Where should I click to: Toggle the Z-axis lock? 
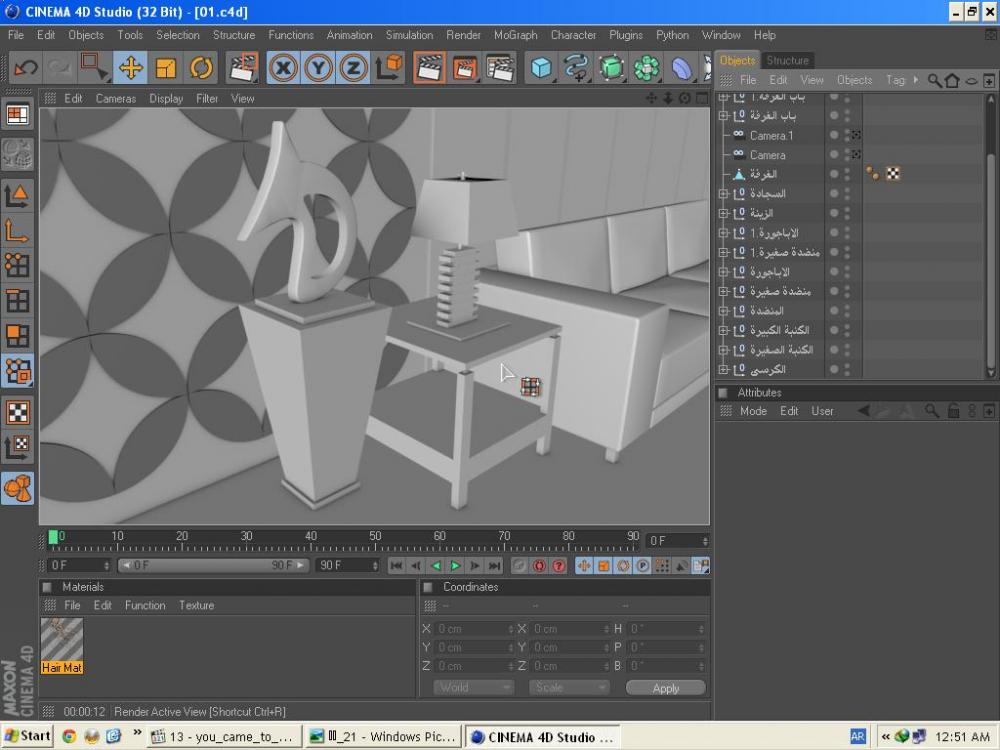coord(353,68)
